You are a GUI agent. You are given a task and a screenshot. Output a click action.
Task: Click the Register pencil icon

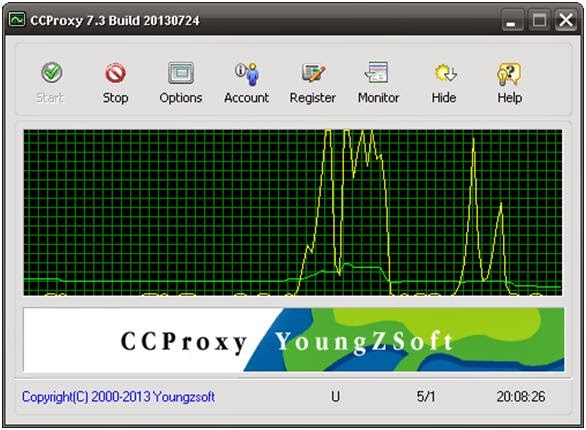(313, 72)
